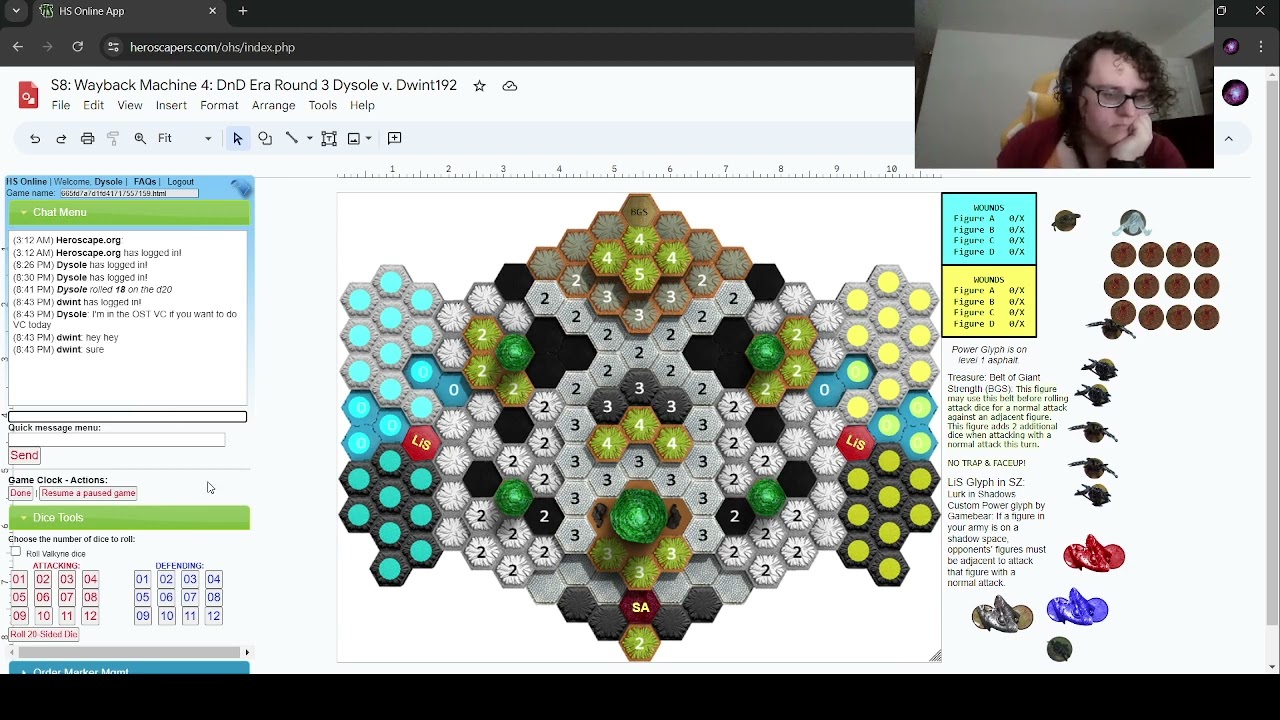
Task: Click the Add comment icon
Action: click(x=395, y=138)
